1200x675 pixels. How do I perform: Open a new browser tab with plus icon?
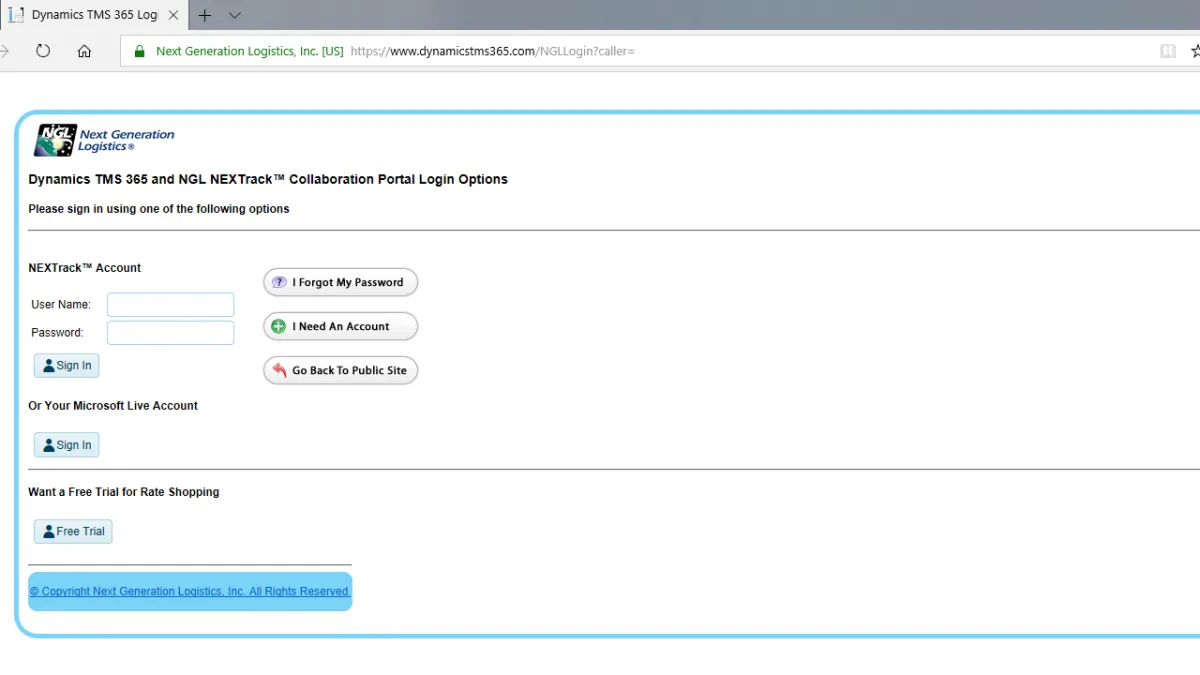205,15
